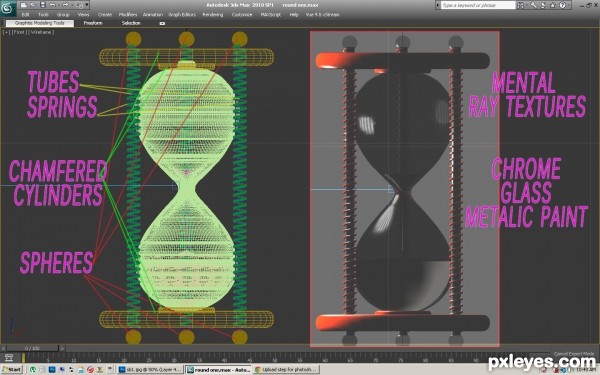This screenshot has height=375, width=600.
Task: Open the viewport [+] general menu
Action: pyautogui.click(x=6, y=32)
